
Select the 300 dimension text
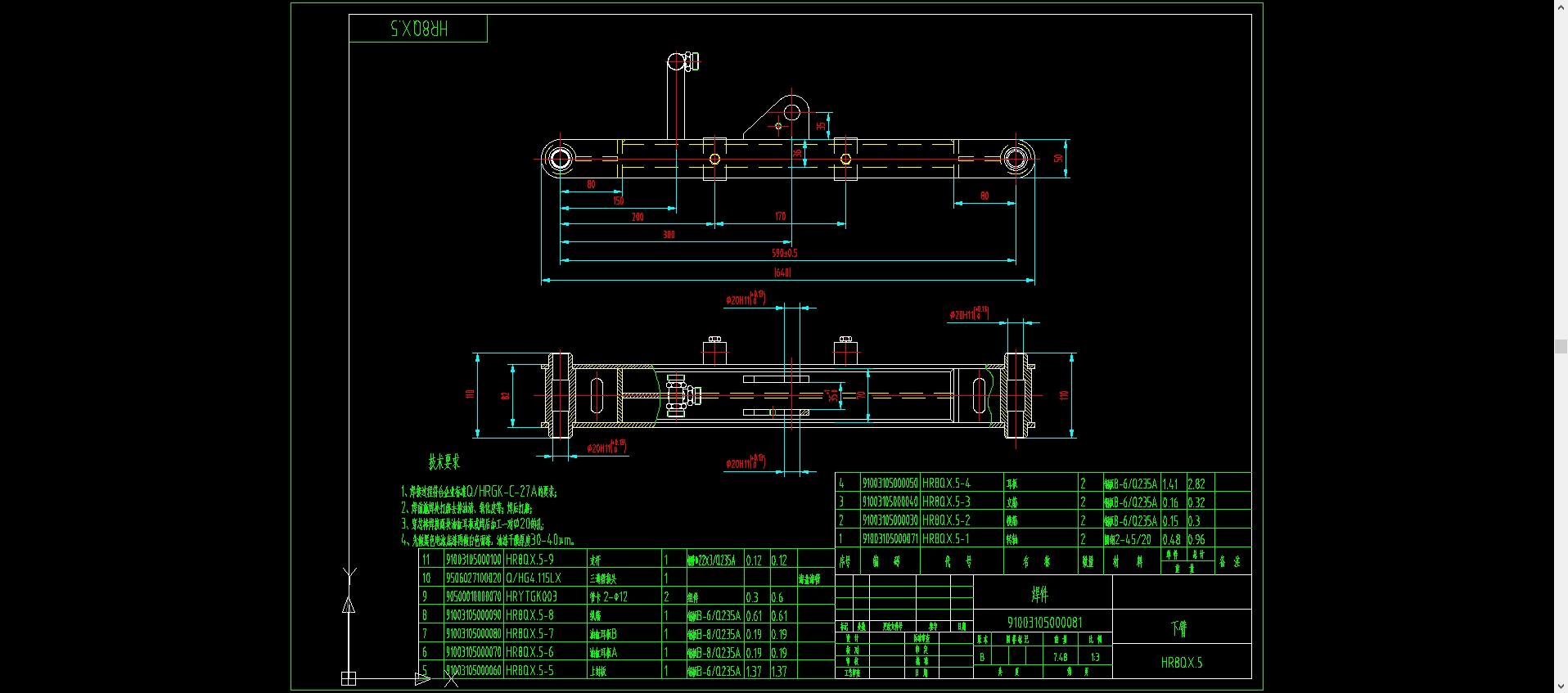pyautogui.click(x=669, y=235)
